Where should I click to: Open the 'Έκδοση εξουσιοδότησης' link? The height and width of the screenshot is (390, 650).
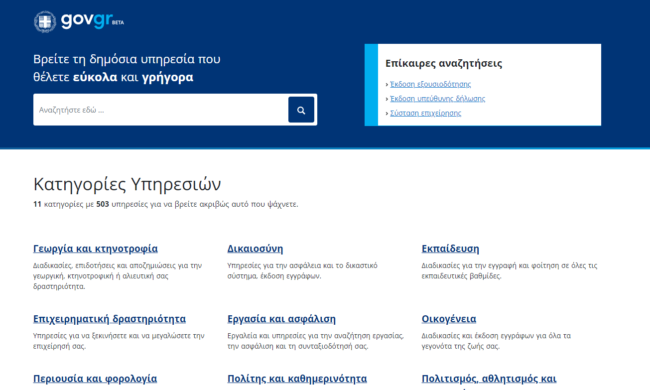430,84
